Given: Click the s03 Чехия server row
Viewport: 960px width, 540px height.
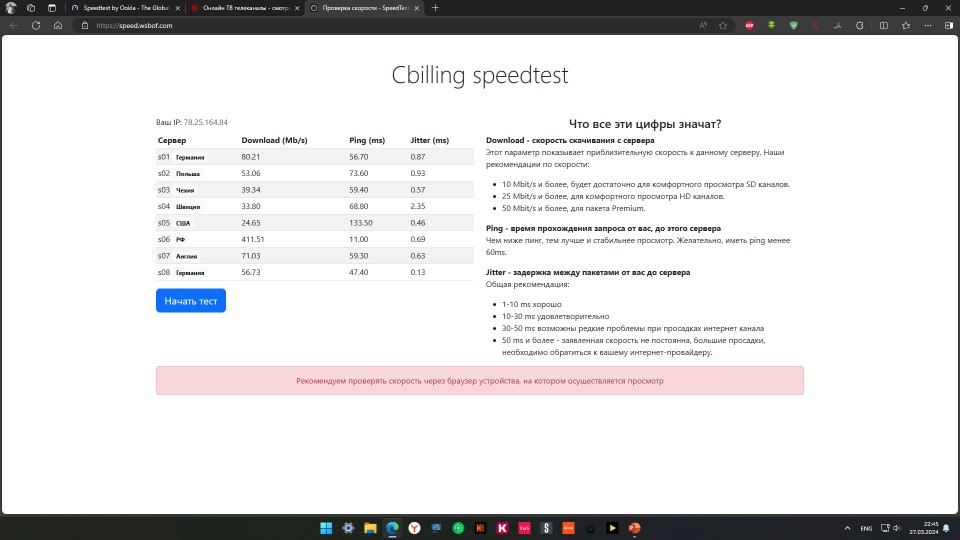Looking at the screenshot, I should pos(315,190).
